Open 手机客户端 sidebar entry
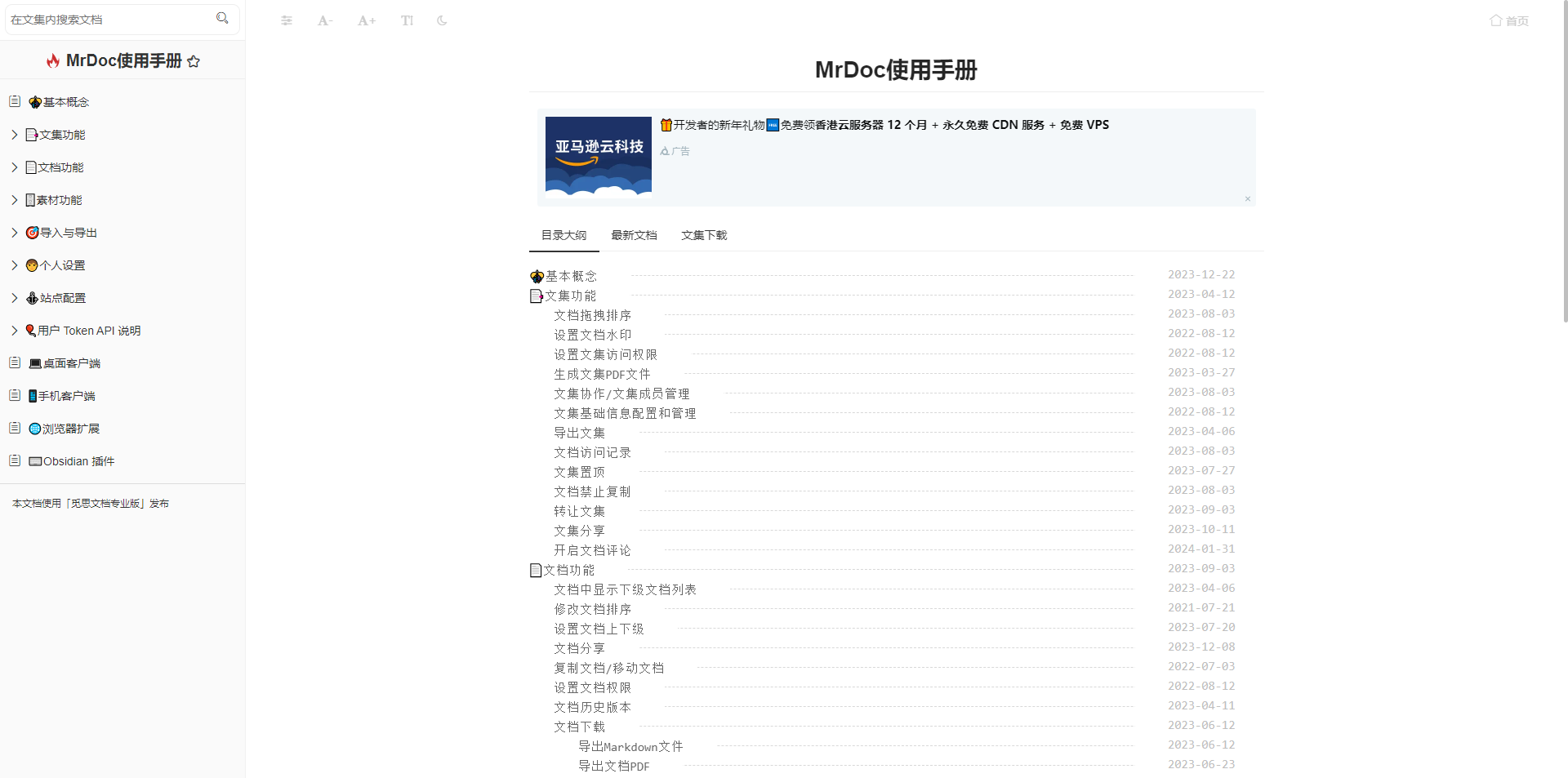The width and height of the screenshot is (1568, 778). tap(62, 396)
